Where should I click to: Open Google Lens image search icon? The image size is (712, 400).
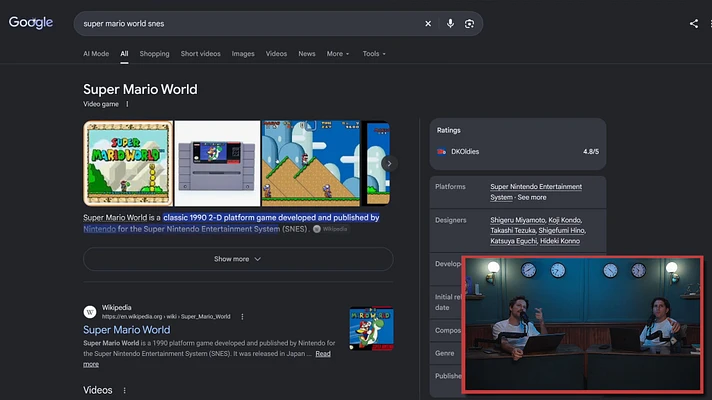[x=469, y=24]
